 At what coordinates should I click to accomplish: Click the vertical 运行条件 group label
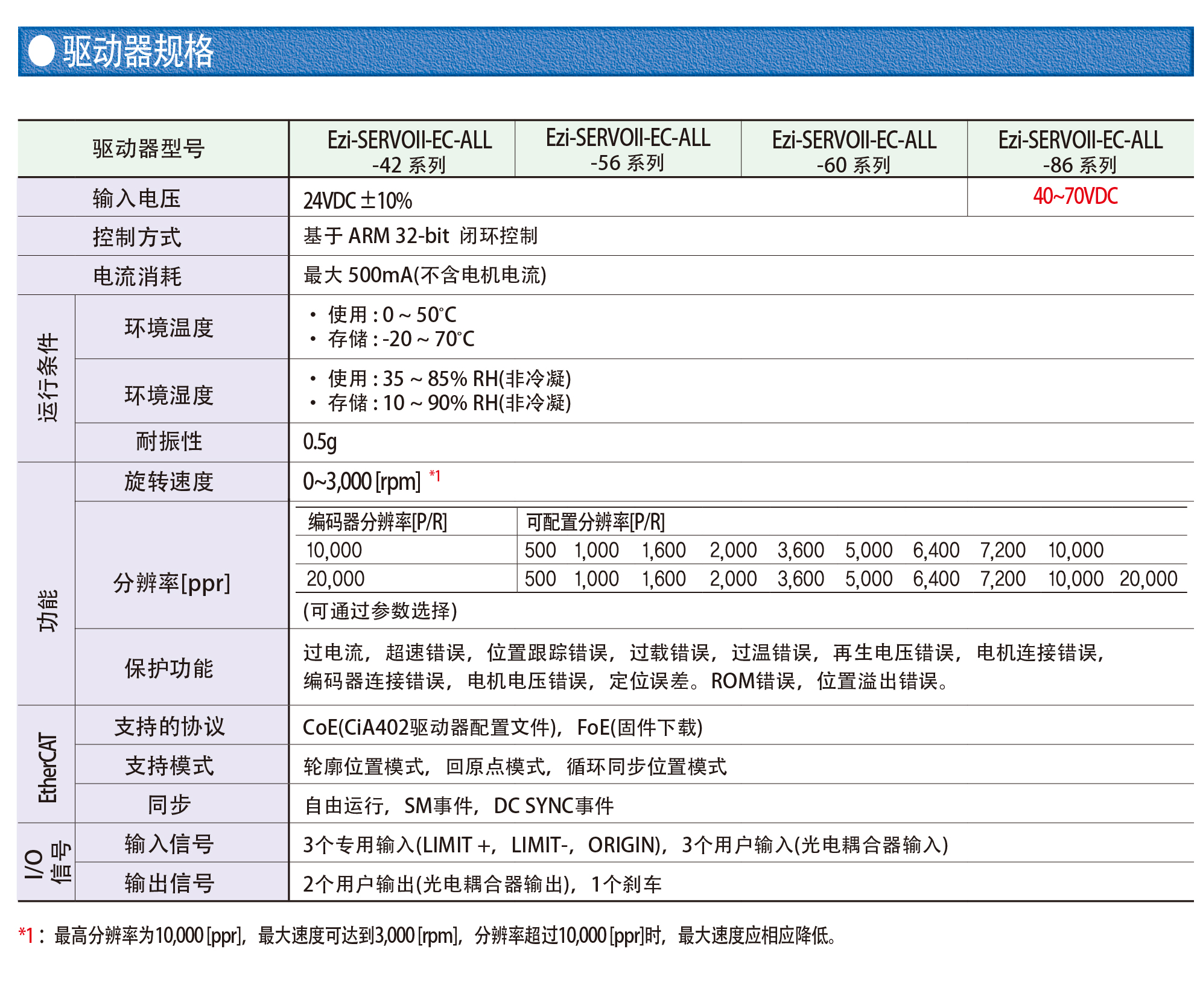(48, 378)
